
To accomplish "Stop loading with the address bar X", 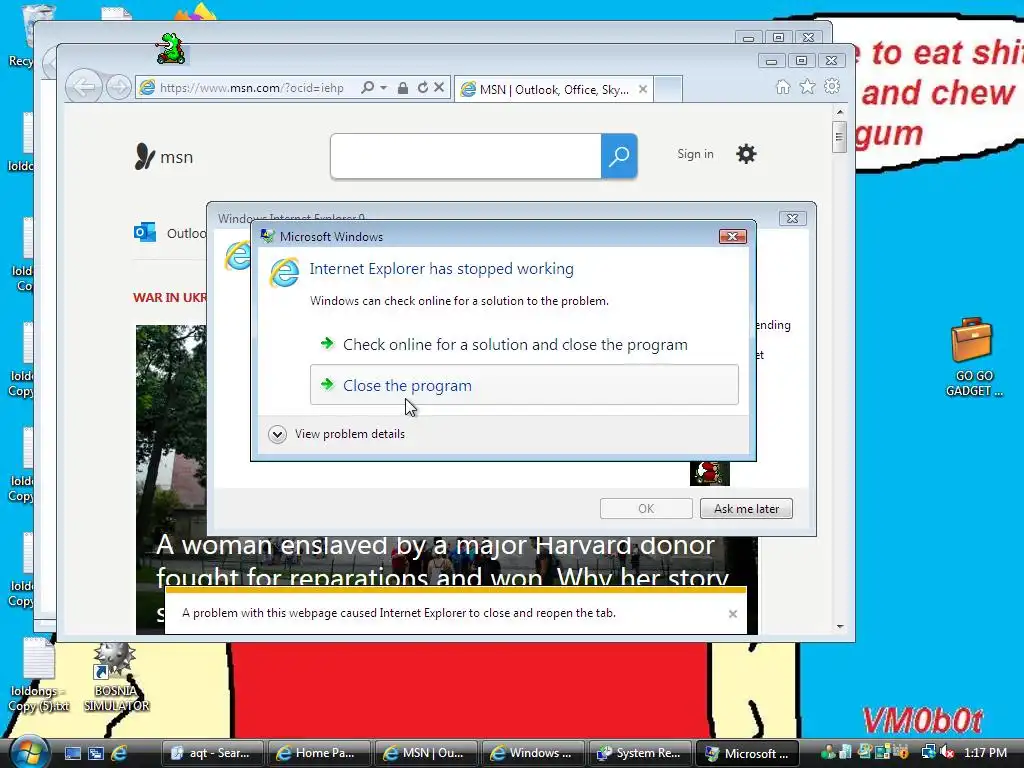I will [440, 87].
